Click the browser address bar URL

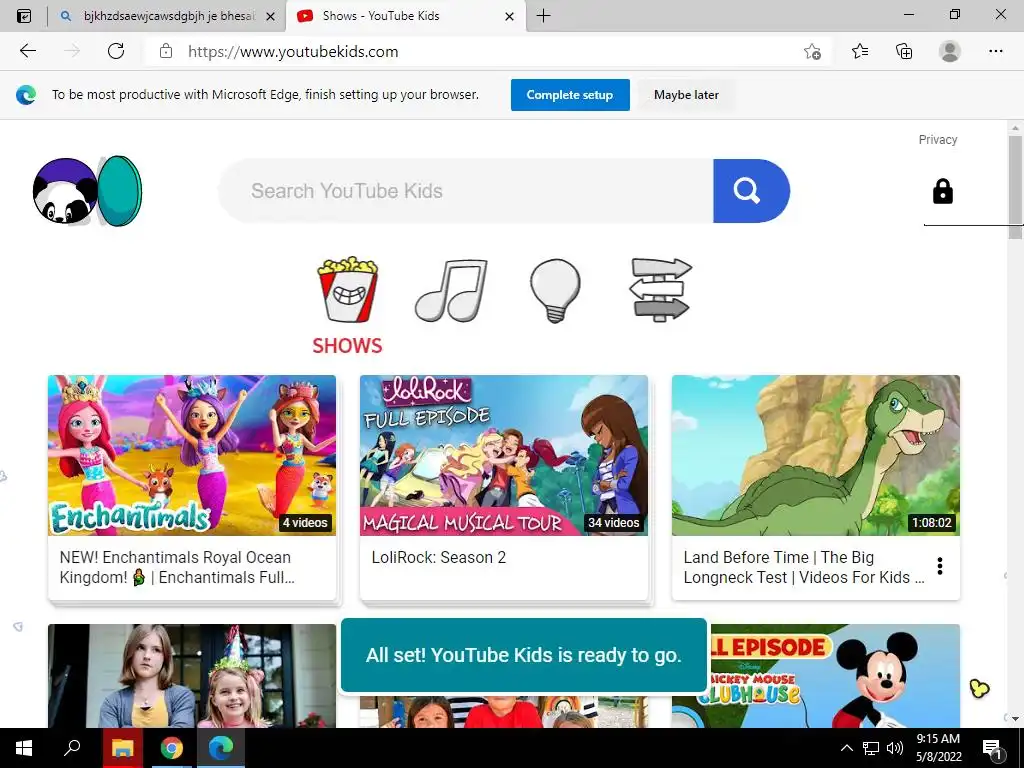pos(293,52)
